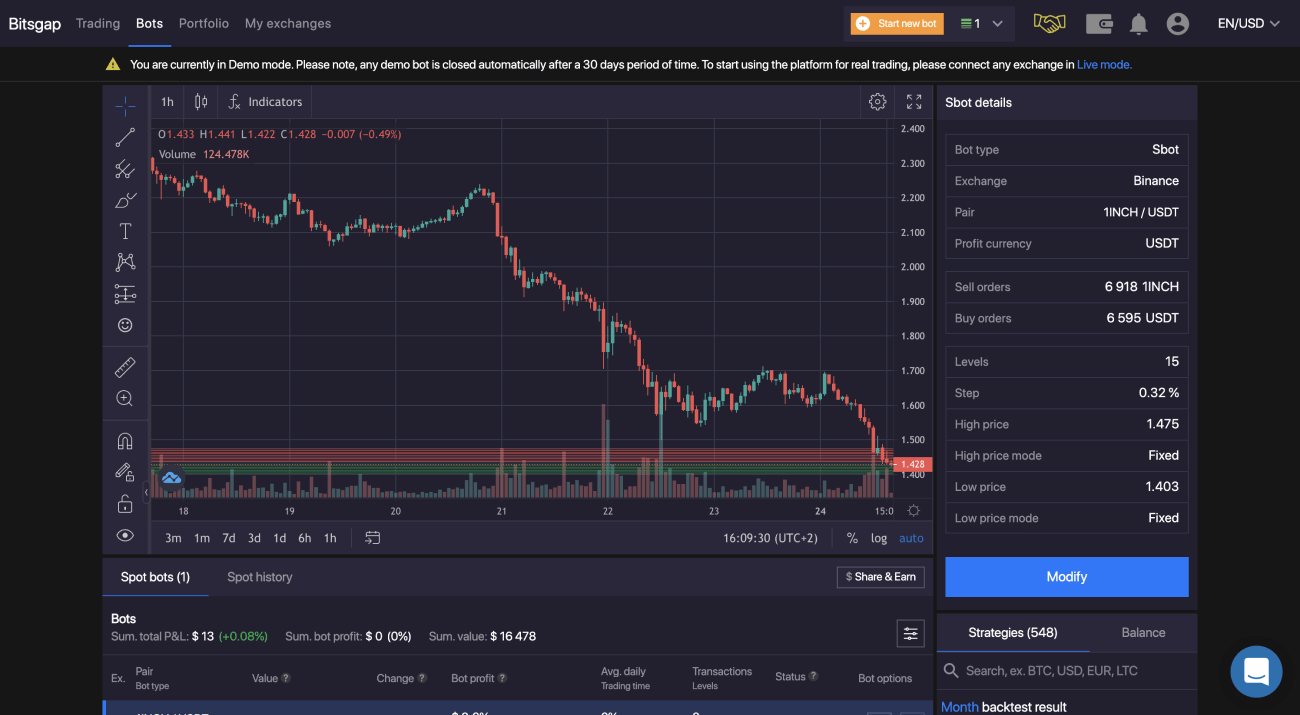Select the Trend Line drawing tool

click(x=125, y=137)
